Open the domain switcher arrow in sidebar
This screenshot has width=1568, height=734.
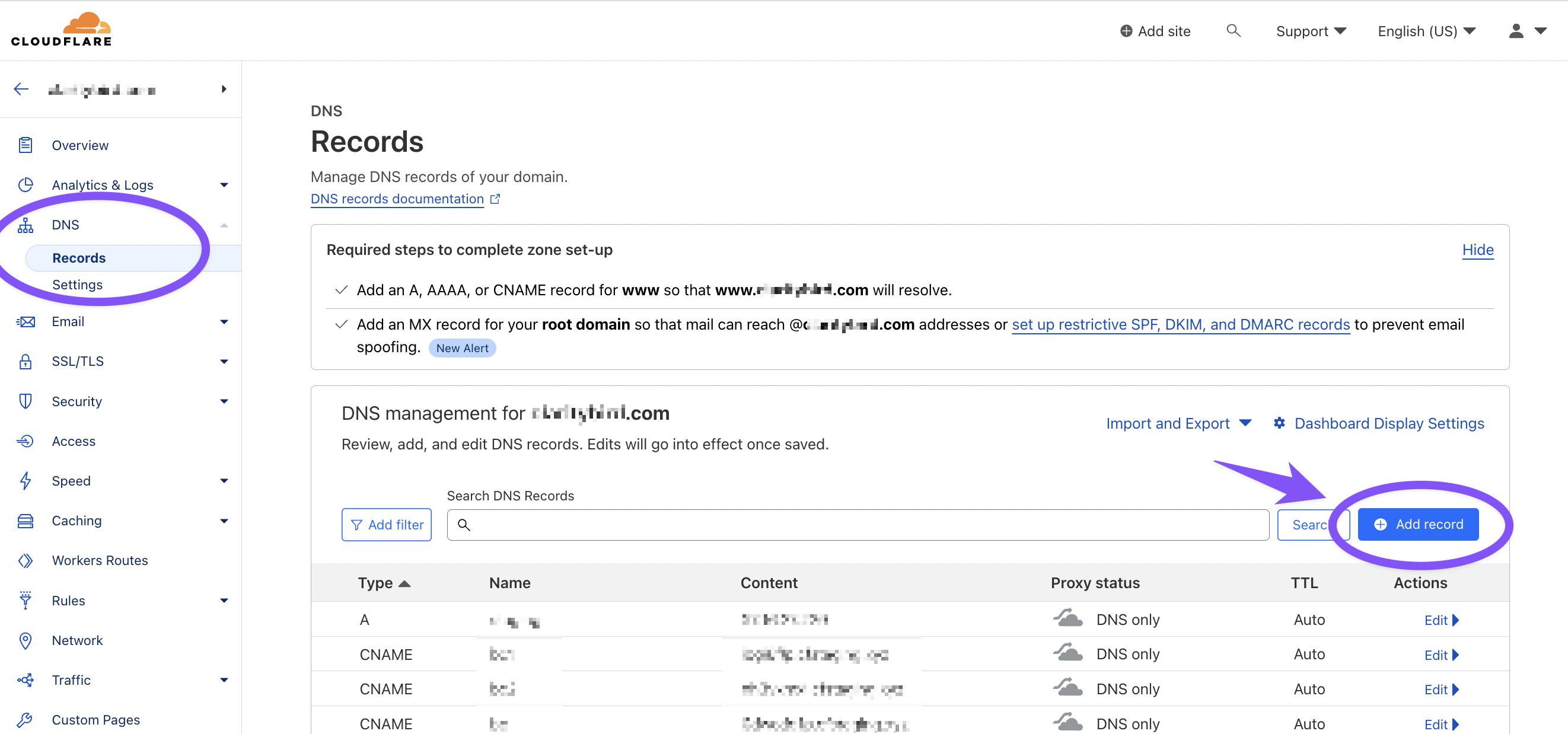click(x=224, y=90)
